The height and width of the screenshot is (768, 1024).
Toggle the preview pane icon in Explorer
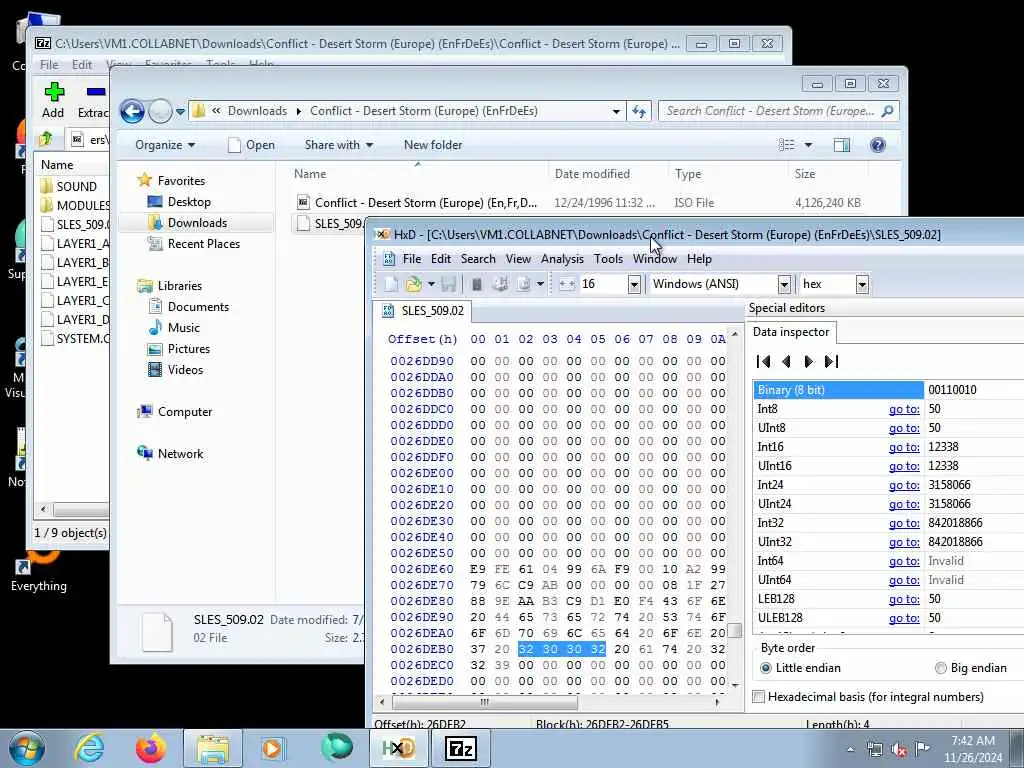pyautogui.click(x=842, y=145)
